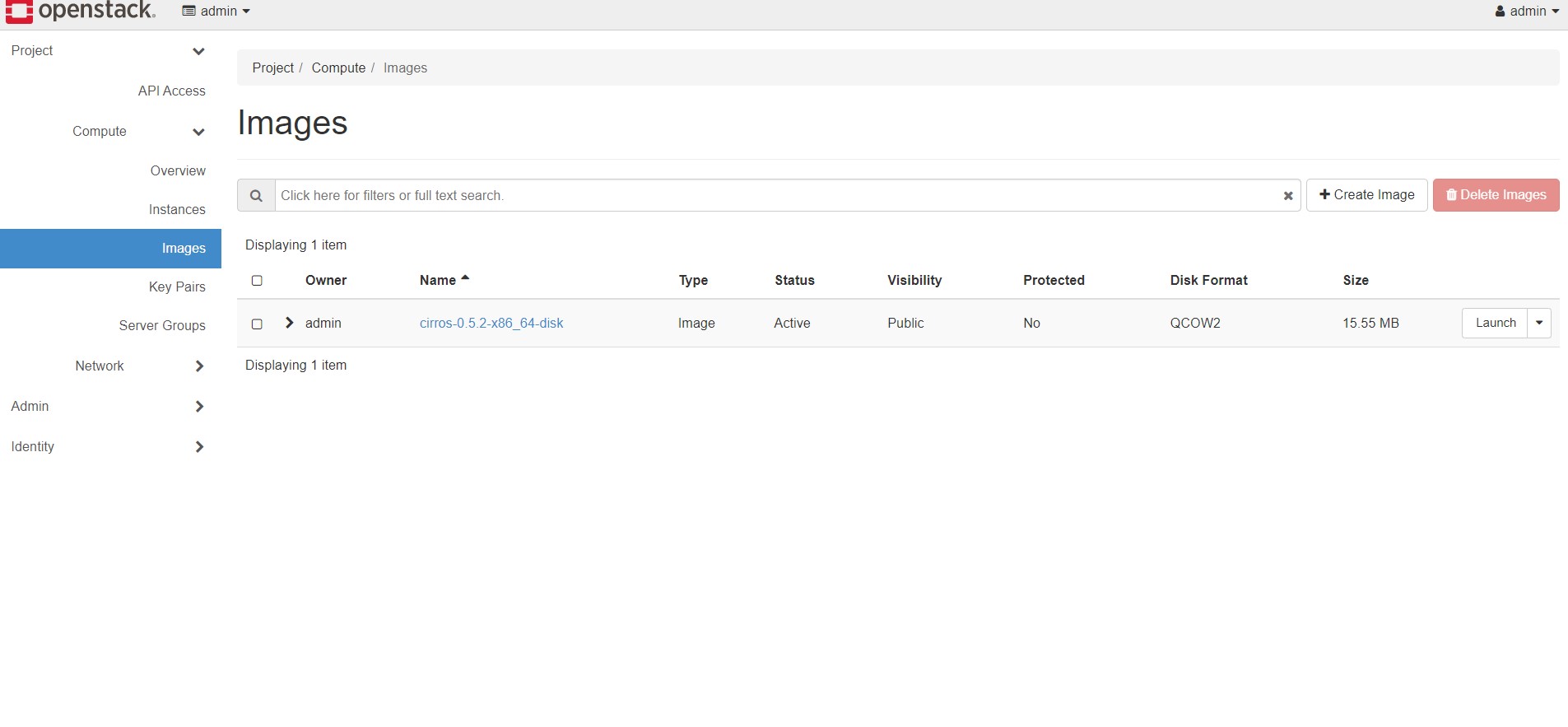This screenshot has height=727, width=1568.
Task: Expand the Admin section chevron
Action: [x=199, y=407]
